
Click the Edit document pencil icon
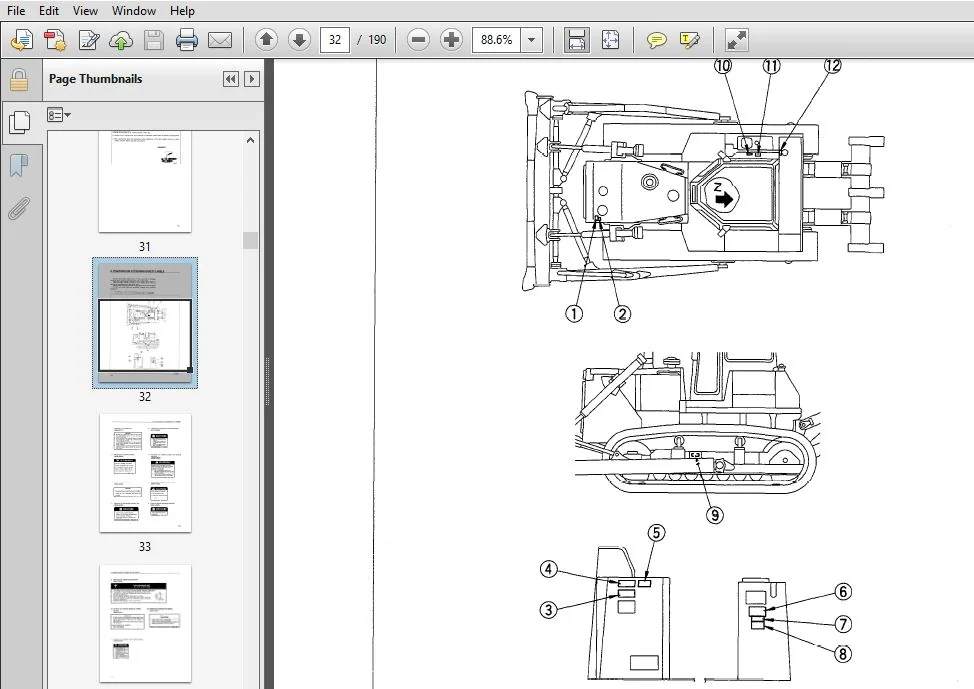click(x=89, y=40)
